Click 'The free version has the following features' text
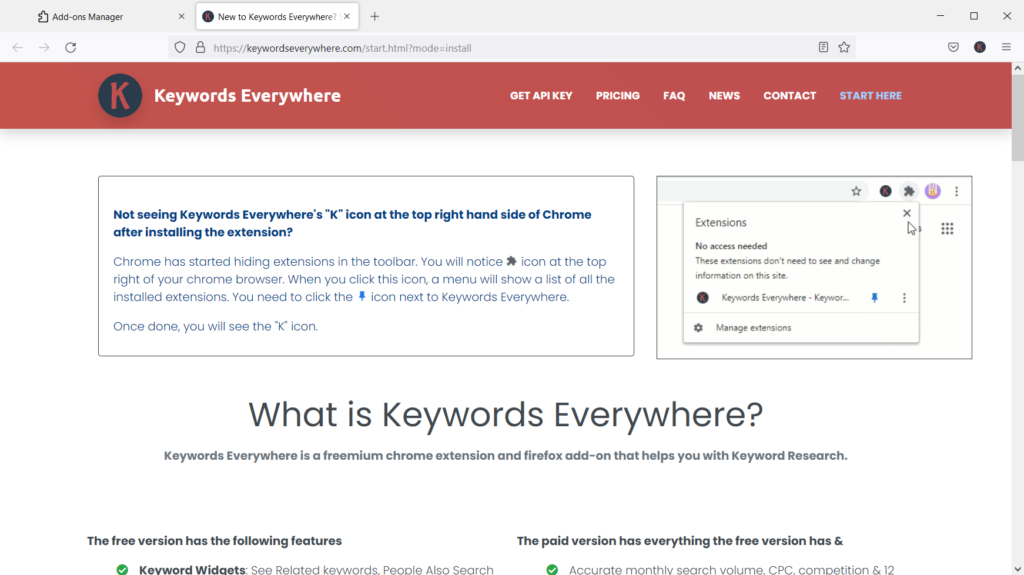The image size is (1024, 575). click(x=214, y=541)
